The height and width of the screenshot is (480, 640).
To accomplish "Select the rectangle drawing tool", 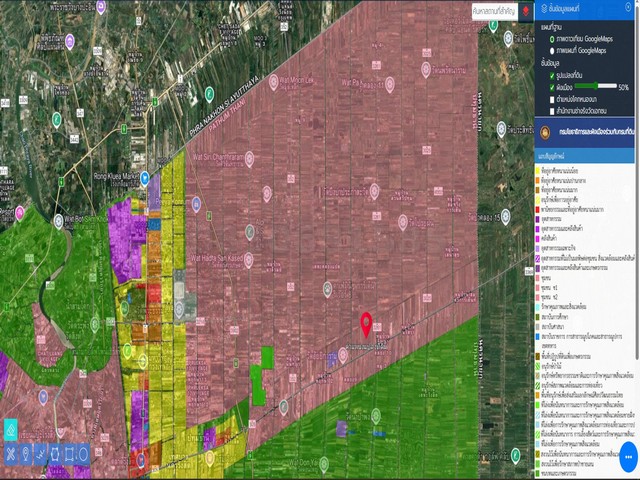I will (69, 454).
